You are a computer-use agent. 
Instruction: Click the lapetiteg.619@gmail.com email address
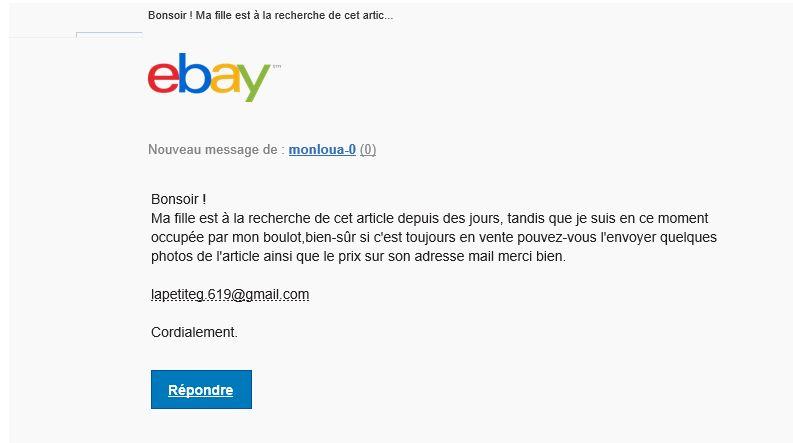230,294
